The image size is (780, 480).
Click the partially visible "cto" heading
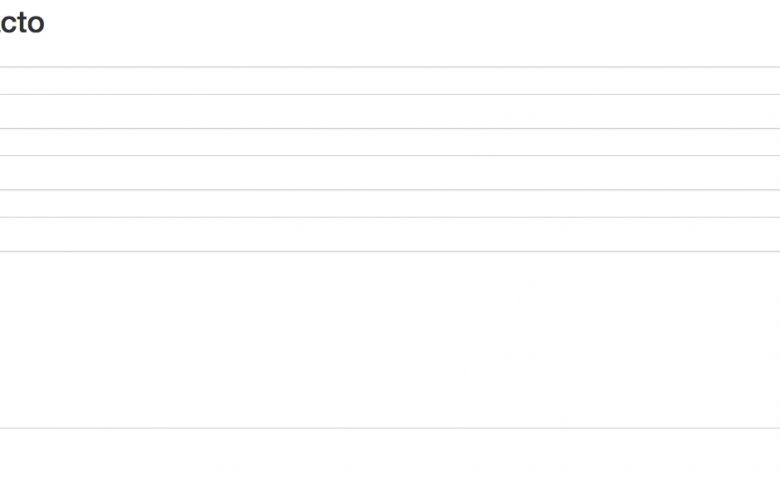pos(20,23)
